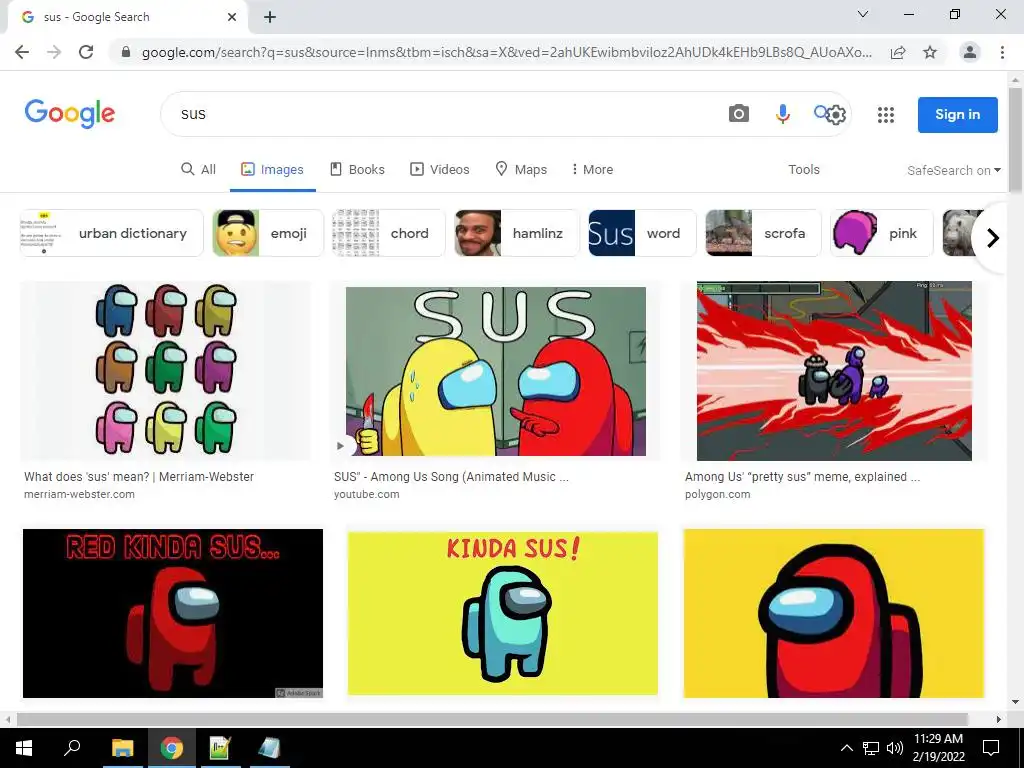Open a new tab with plus button

[x=270, y=17]
